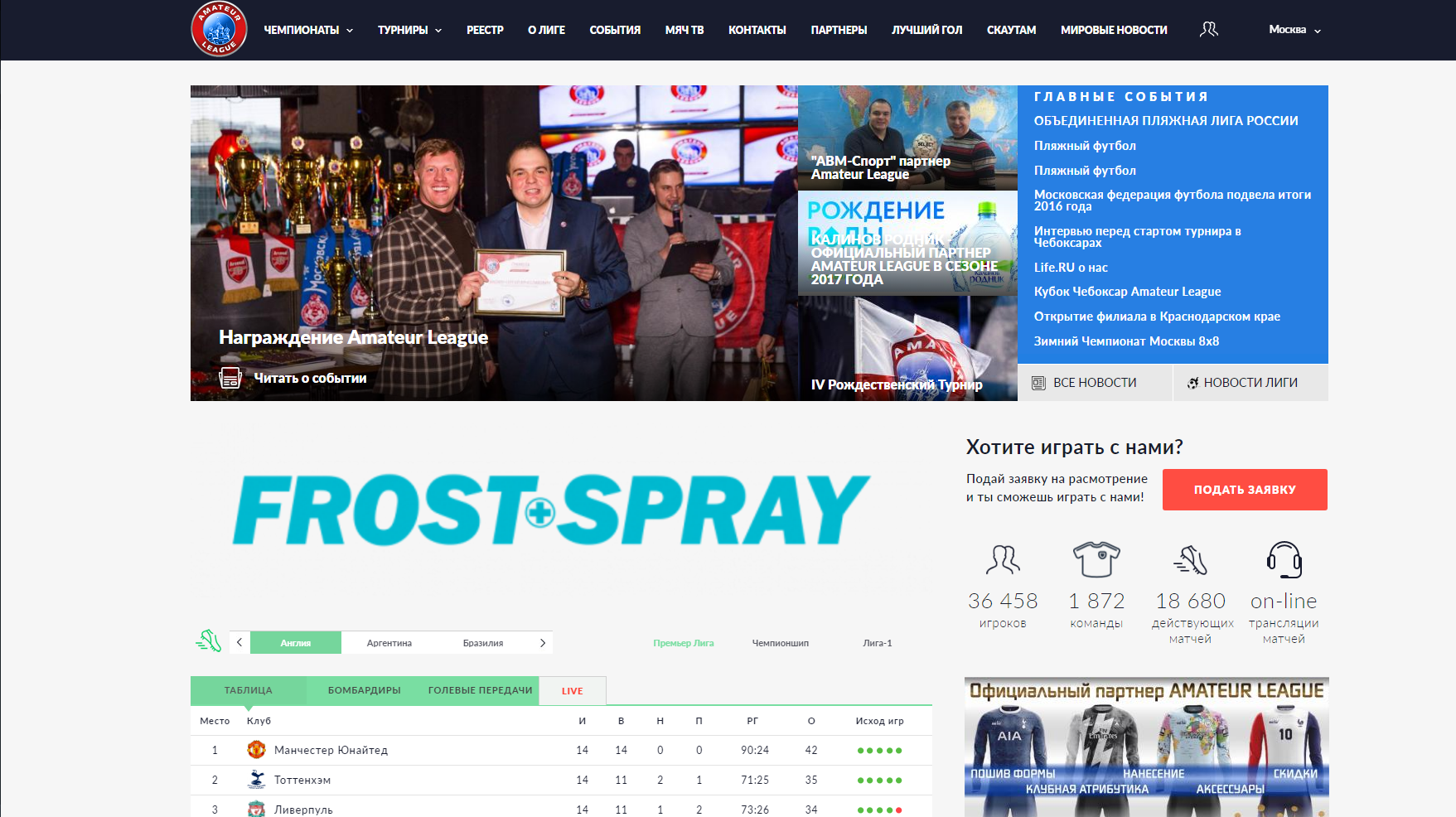Select the Аргентина country tab

pos(389,642)
